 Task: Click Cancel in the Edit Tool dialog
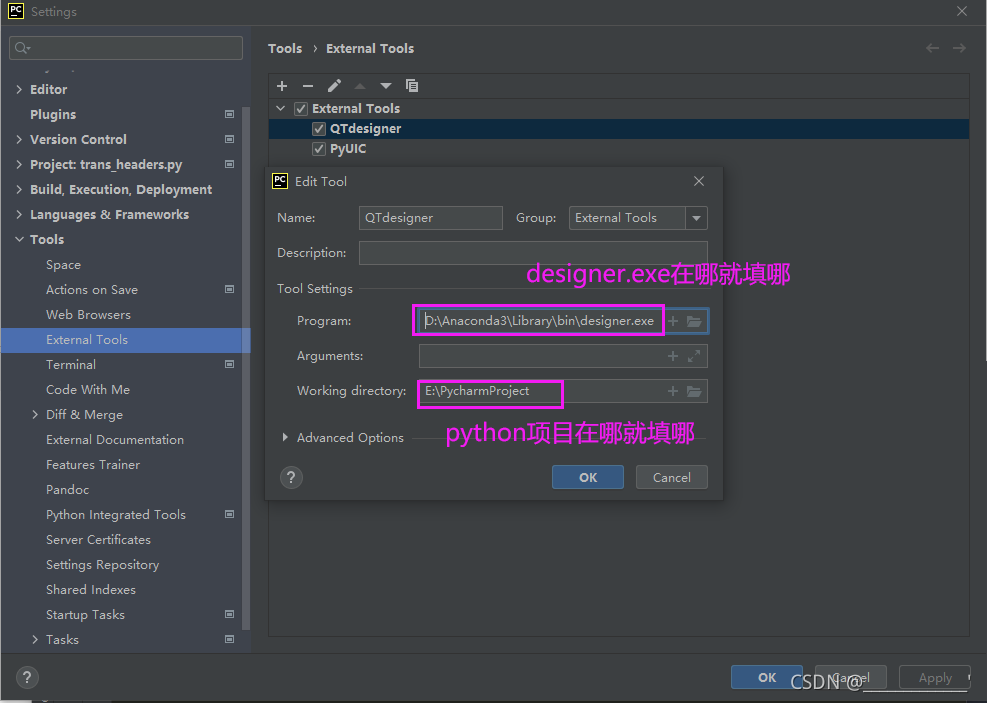click(671, 477)
